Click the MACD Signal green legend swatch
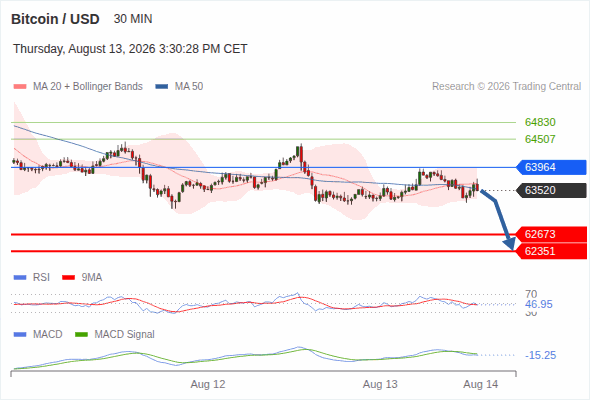590x400 pixels. (81, 335)
